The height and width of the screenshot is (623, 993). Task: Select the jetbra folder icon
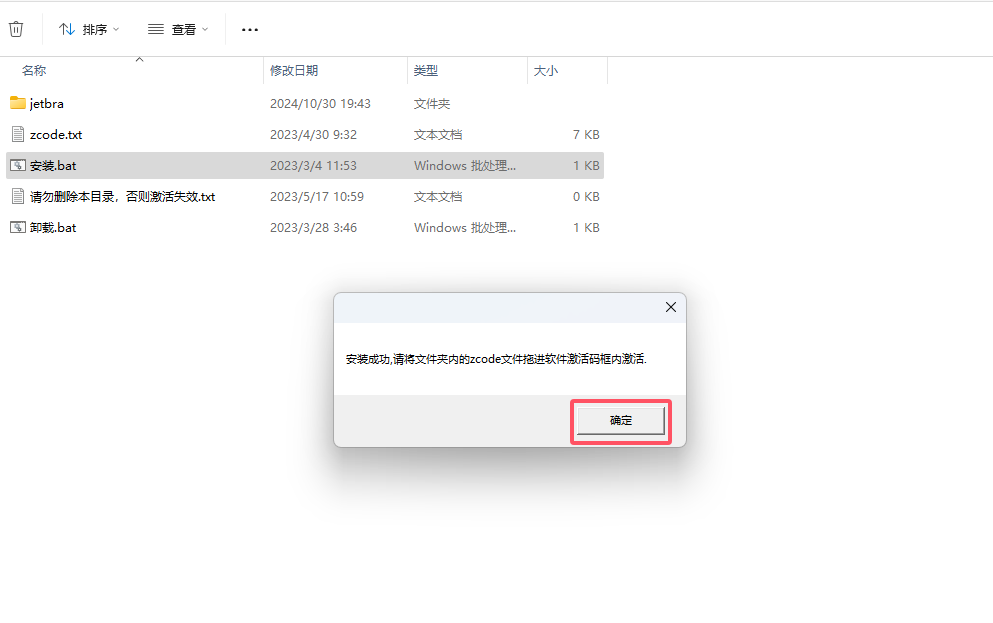[18, 103]
